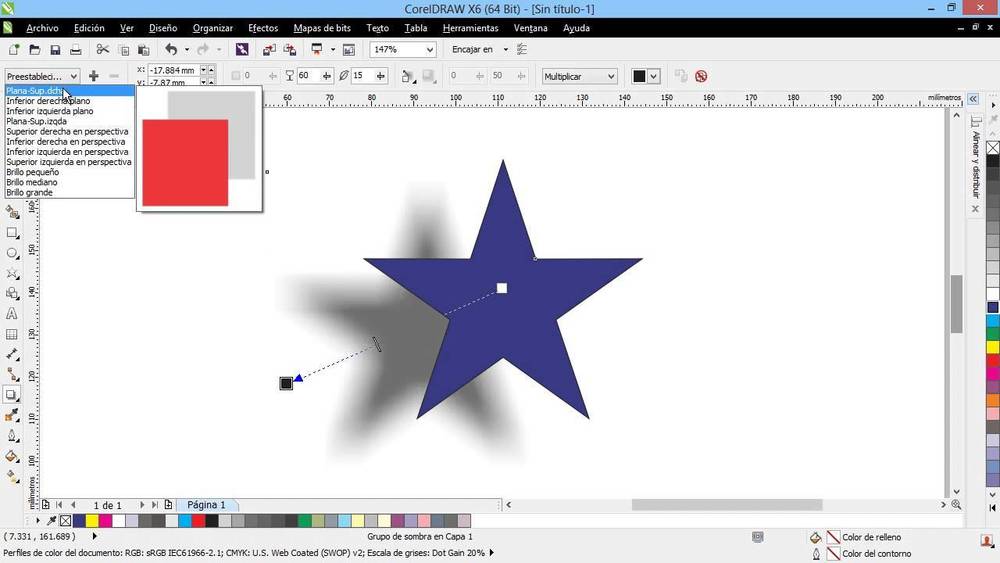The height and width of the screenshot is (563, 1000).
Task: Choose 'Brillo mediano' from the preset list
Action: coord(32,182)
